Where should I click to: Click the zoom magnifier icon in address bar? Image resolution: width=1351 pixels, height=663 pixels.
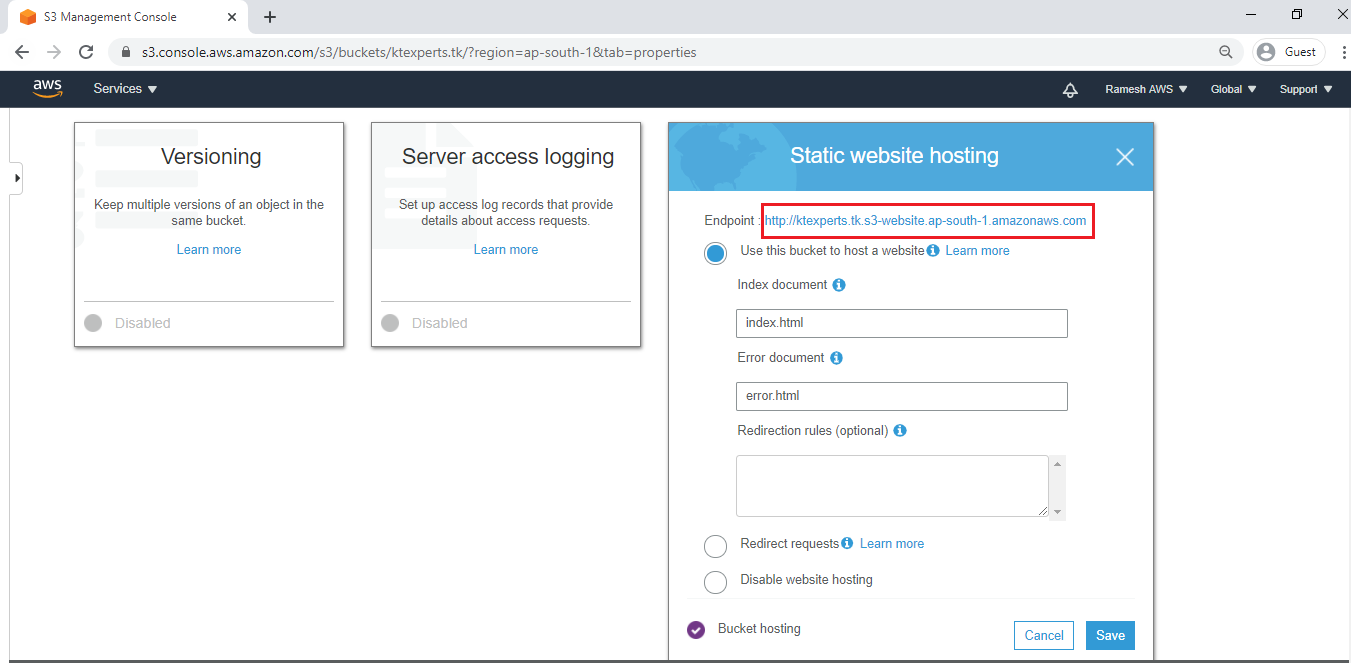[x=1226, y=52]
